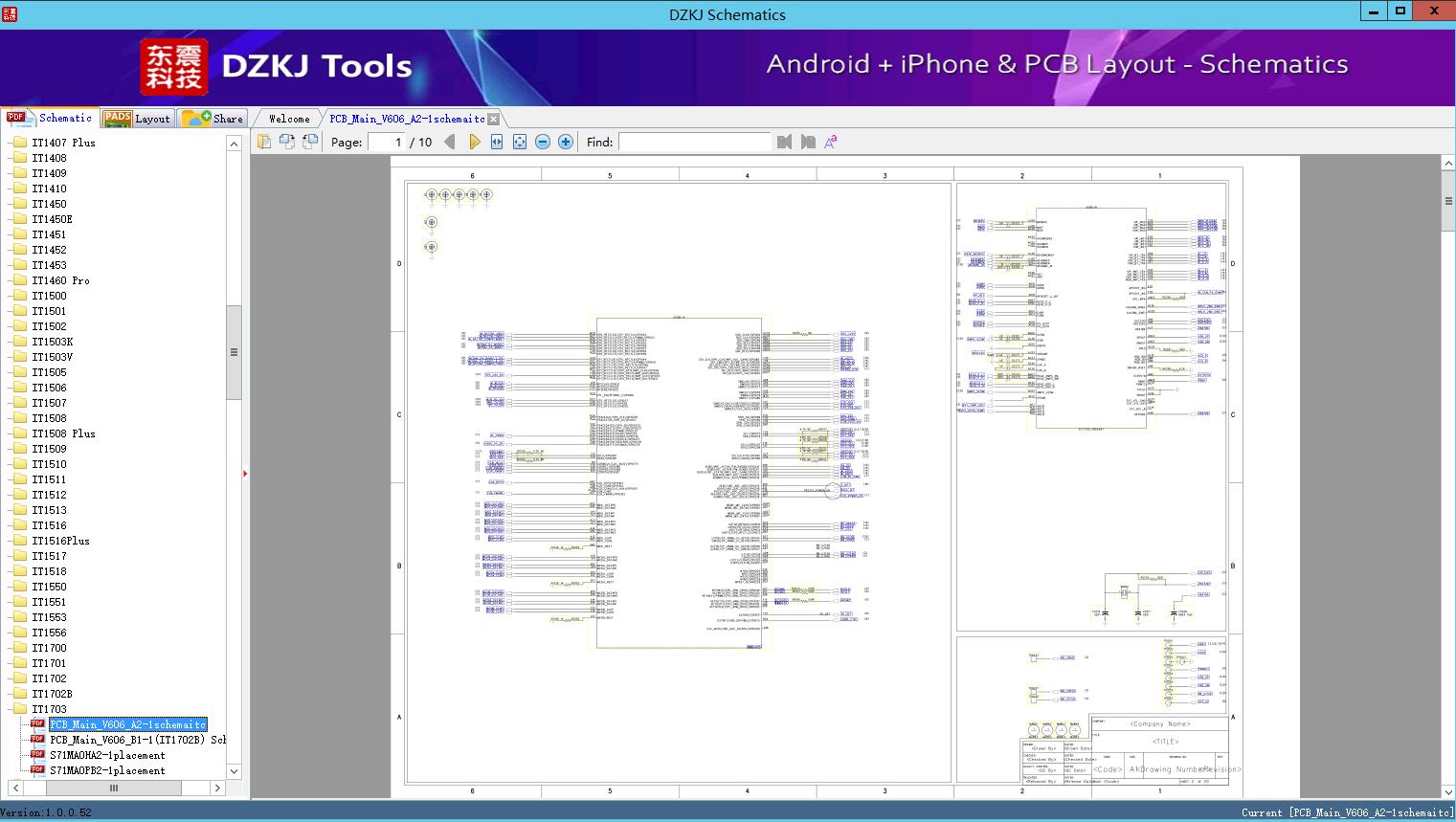Click the tree panel scroll-up arrow

[234, 144]
